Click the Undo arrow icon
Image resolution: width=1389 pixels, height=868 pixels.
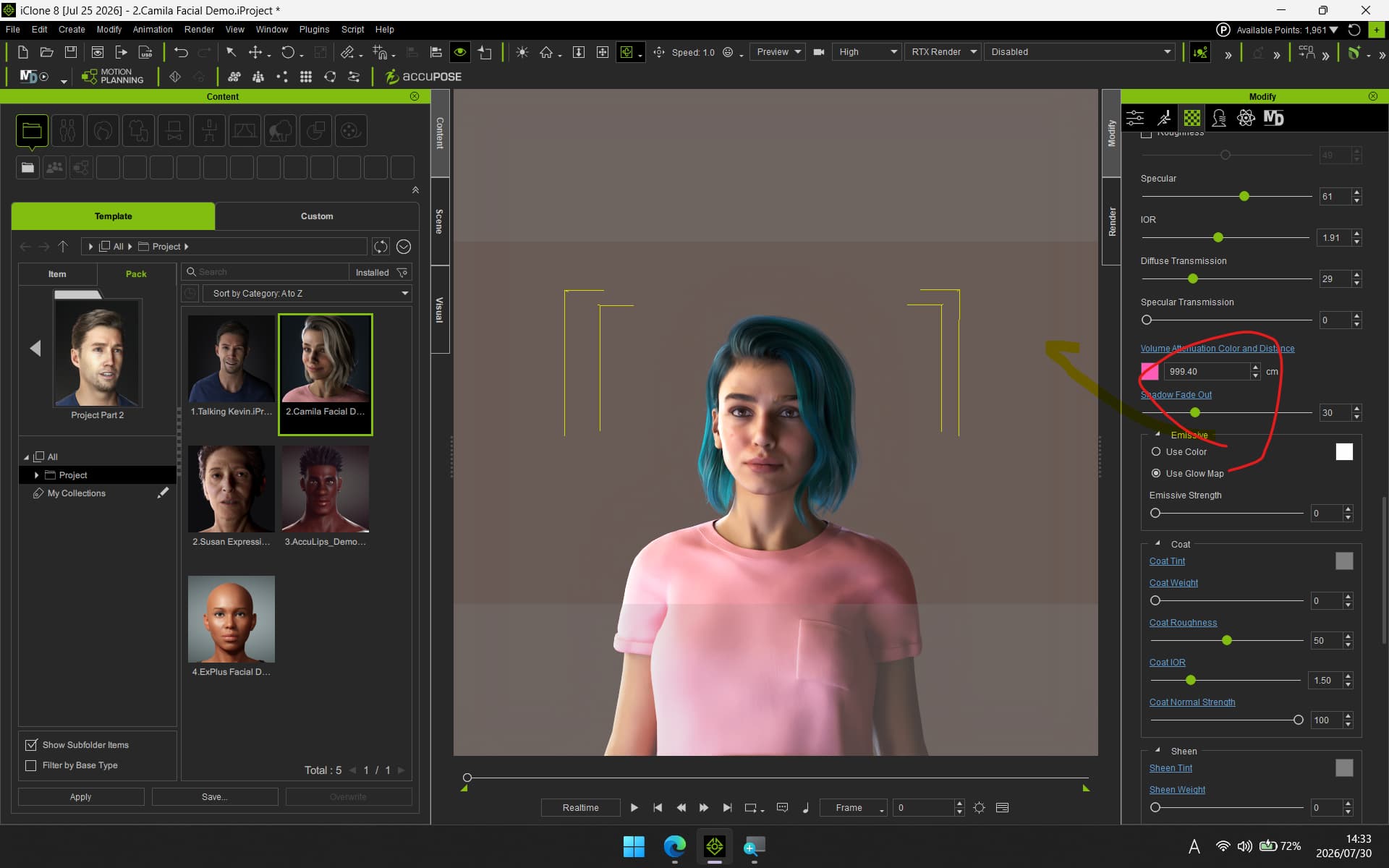[x=181, y=52]
